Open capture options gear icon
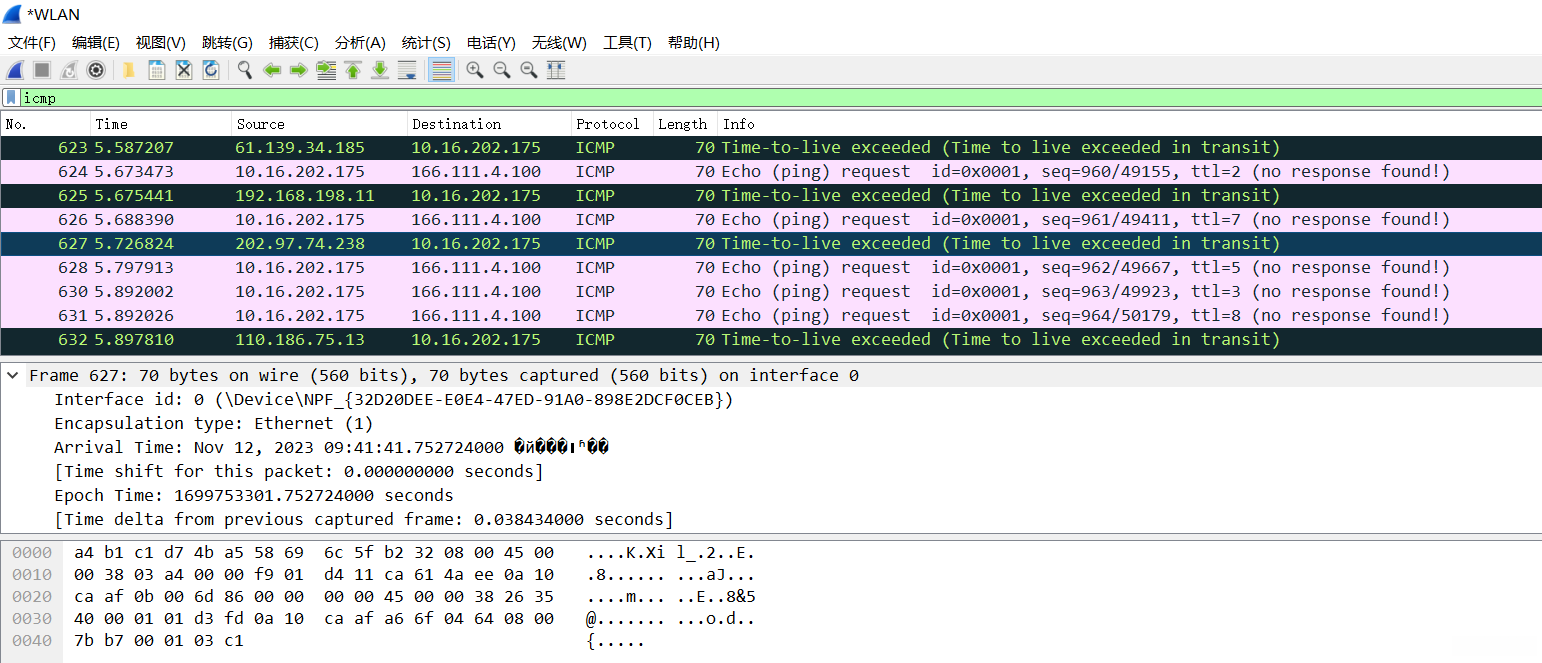Screen dimensions: 1542x663 (96, 70)
